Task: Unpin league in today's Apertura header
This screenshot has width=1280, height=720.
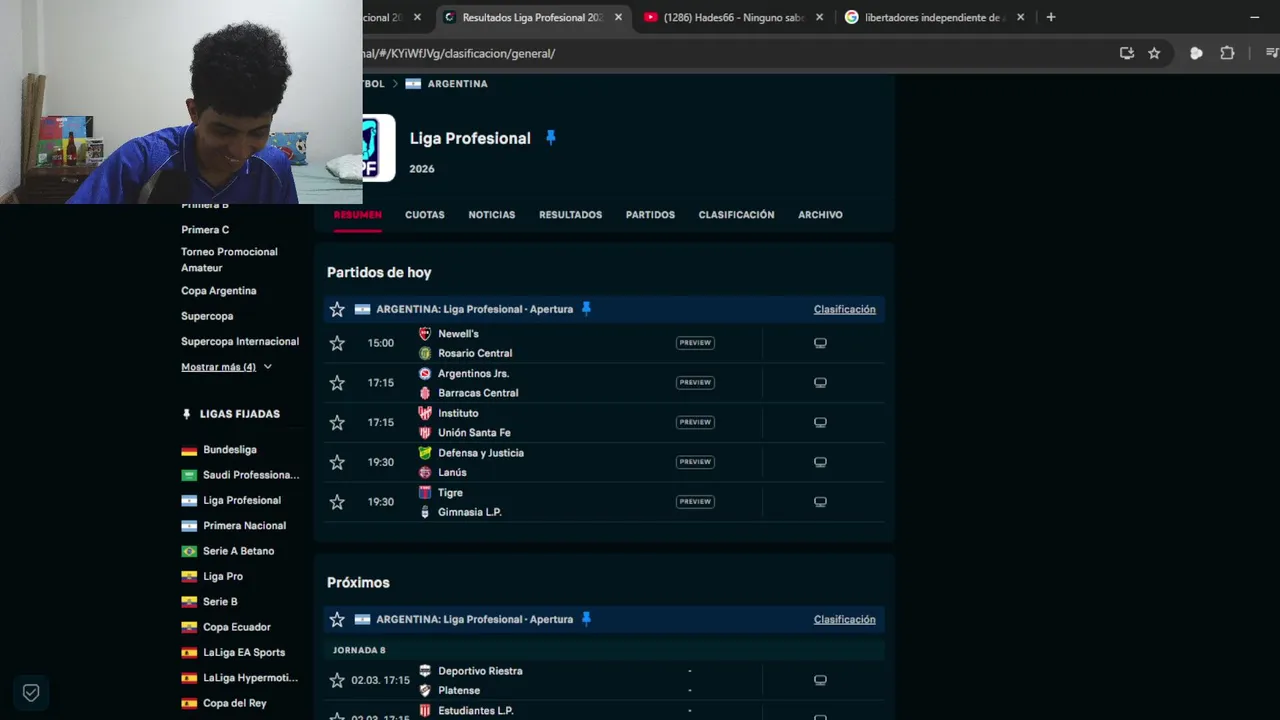Action: (x=586, y=309)
